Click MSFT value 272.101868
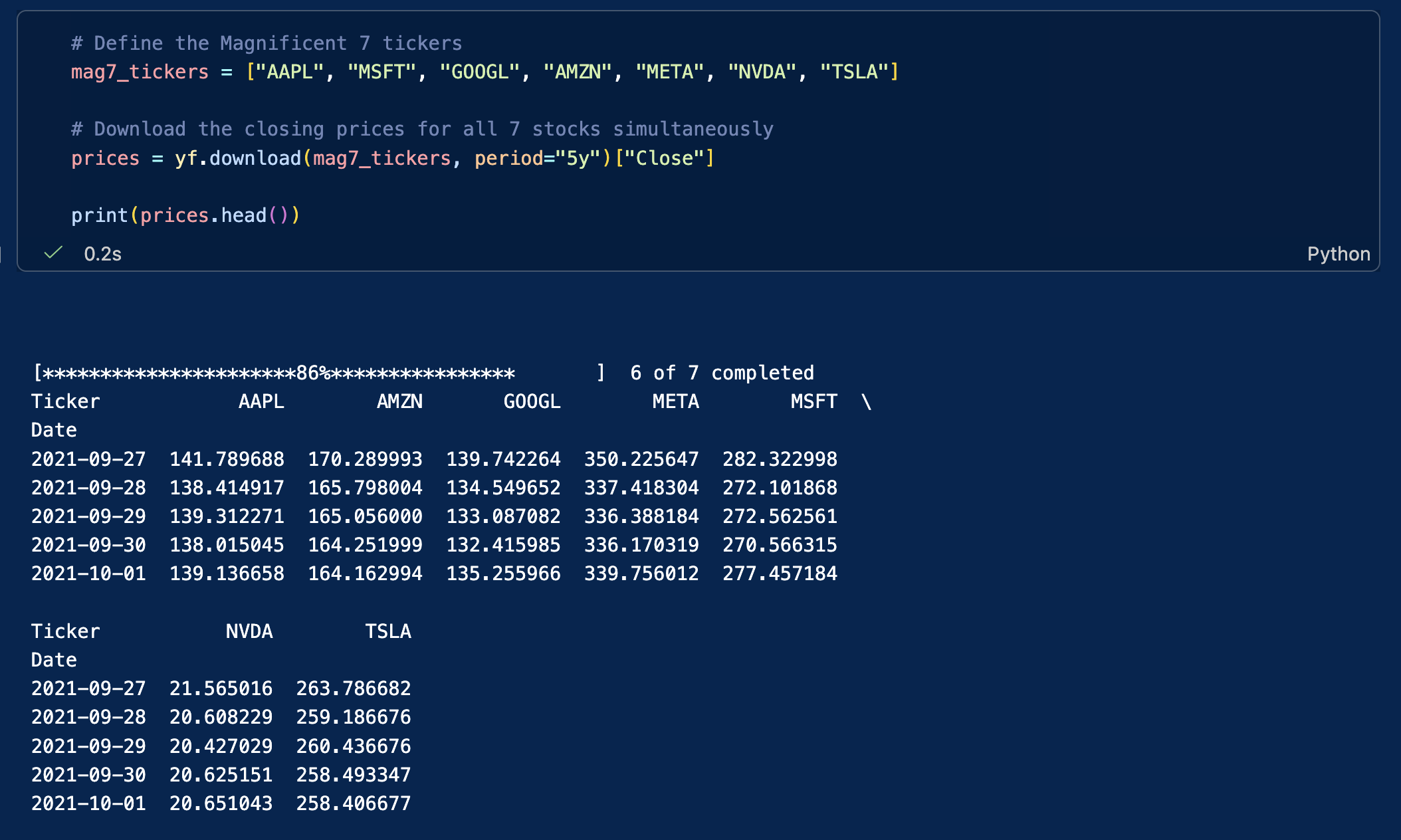 [780, 488]
